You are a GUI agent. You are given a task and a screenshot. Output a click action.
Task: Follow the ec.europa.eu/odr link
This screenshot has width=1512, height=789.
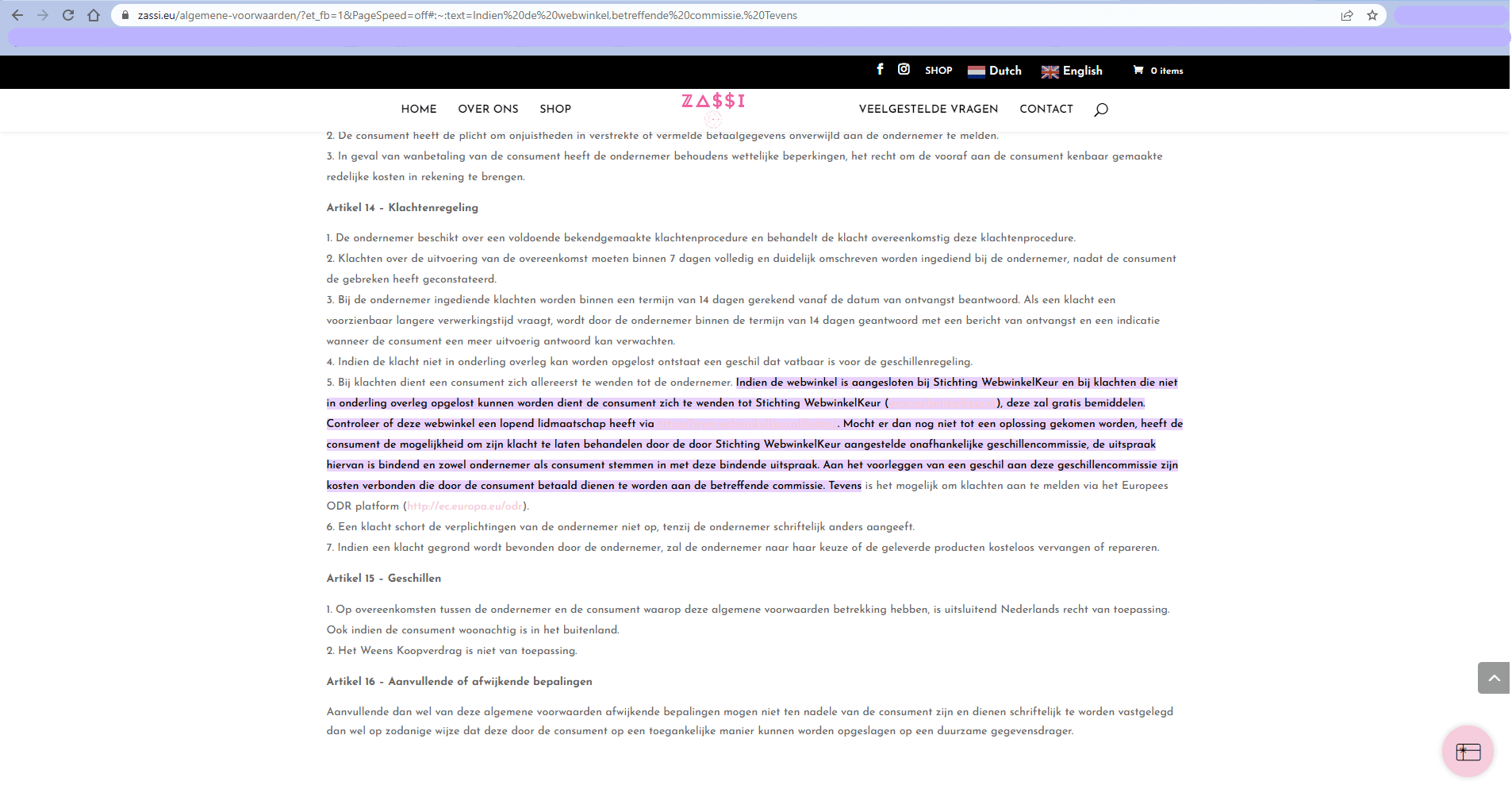pyautogui.click(x=465, y=506)
